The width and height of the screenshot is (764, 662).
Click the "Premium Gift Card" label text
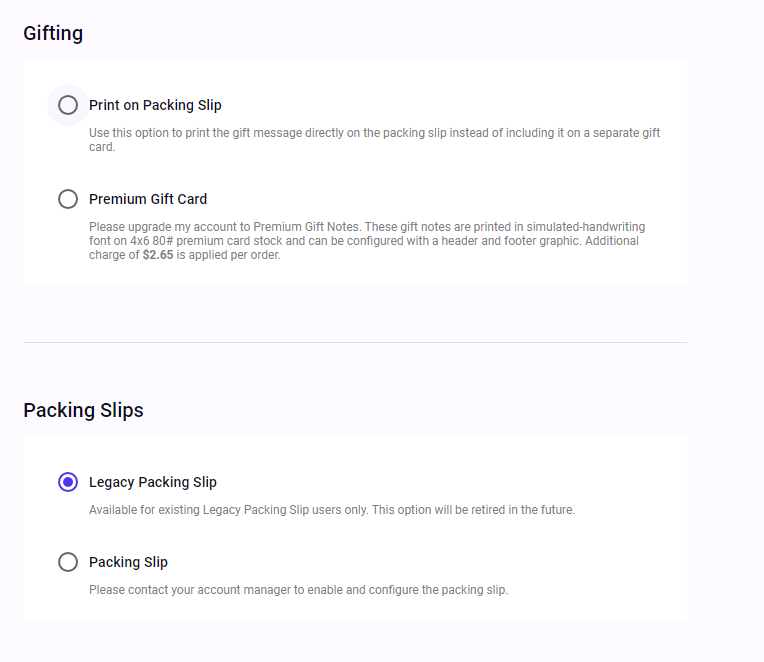(148, 199)
